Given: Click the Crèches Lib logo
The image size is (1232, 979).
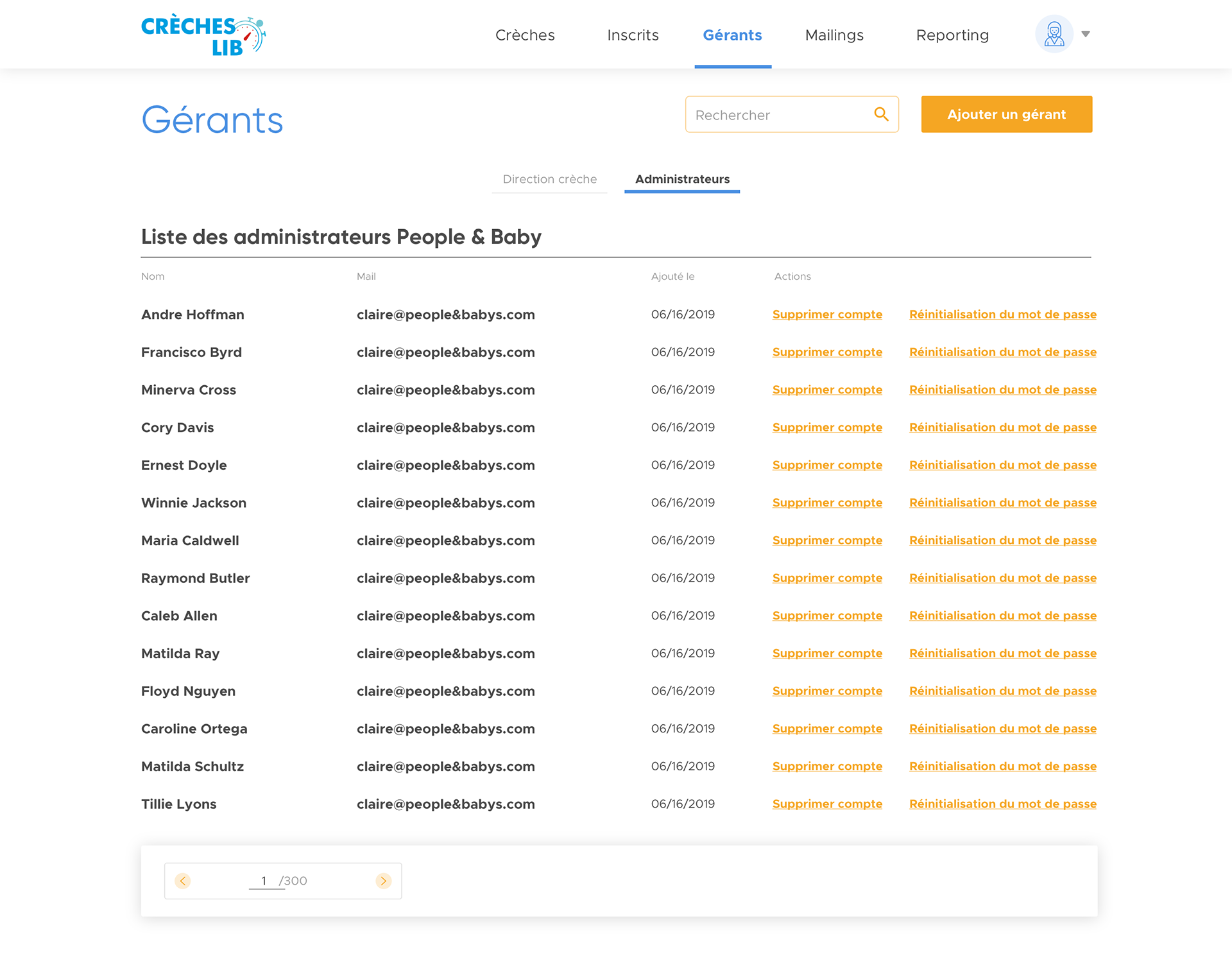Looking at the screenshot, I should [x=203, y=35].
